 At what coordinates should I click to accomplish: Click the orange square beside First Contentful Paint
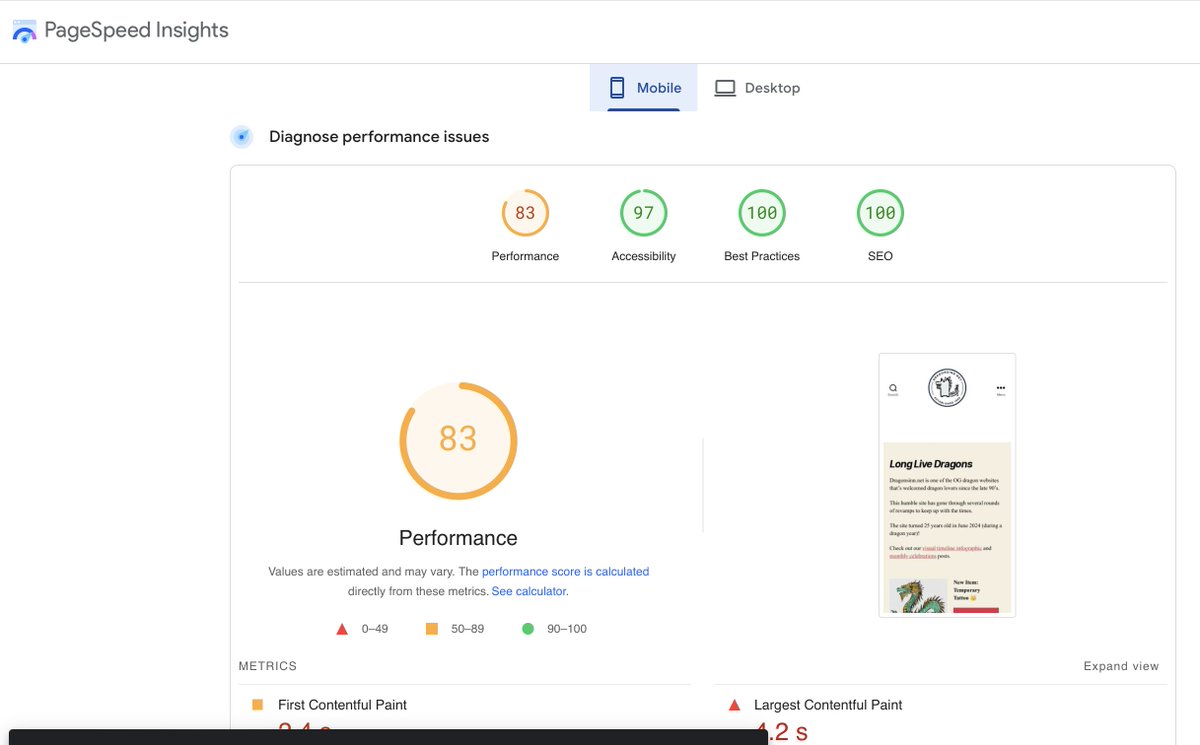coord(258,704)
